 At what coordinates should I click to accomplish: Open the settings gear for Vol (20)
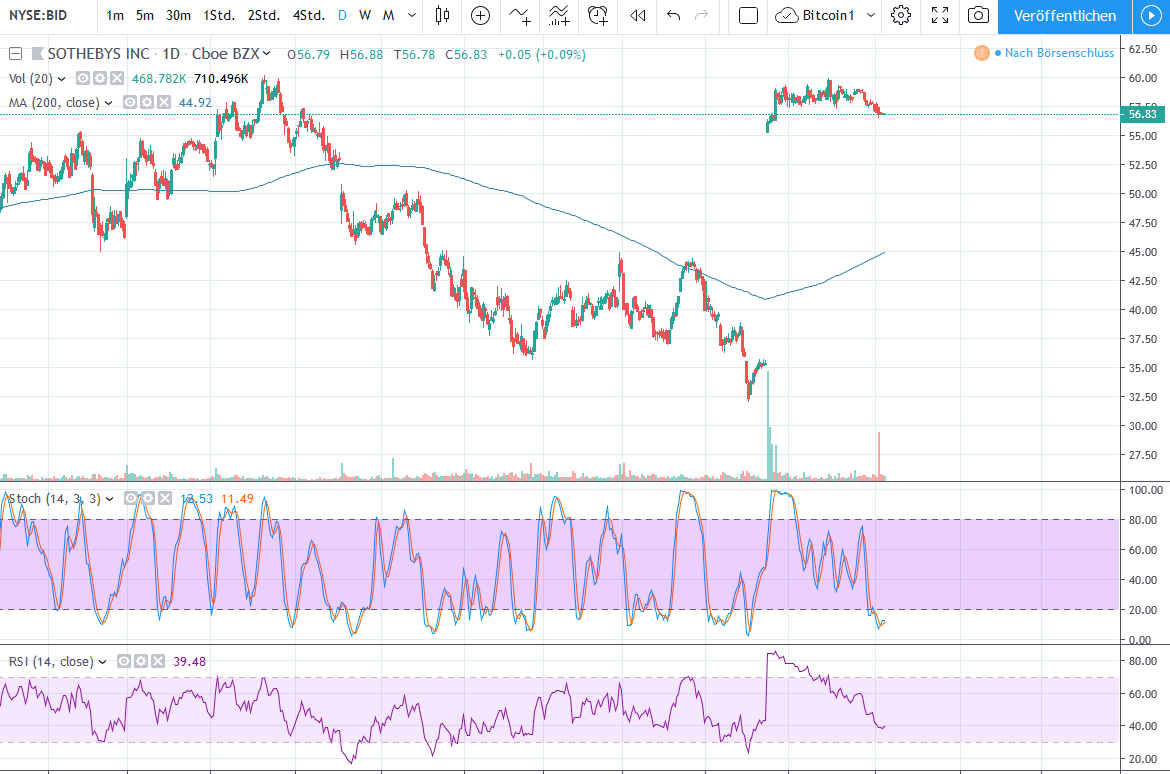[x=100, y=78]
